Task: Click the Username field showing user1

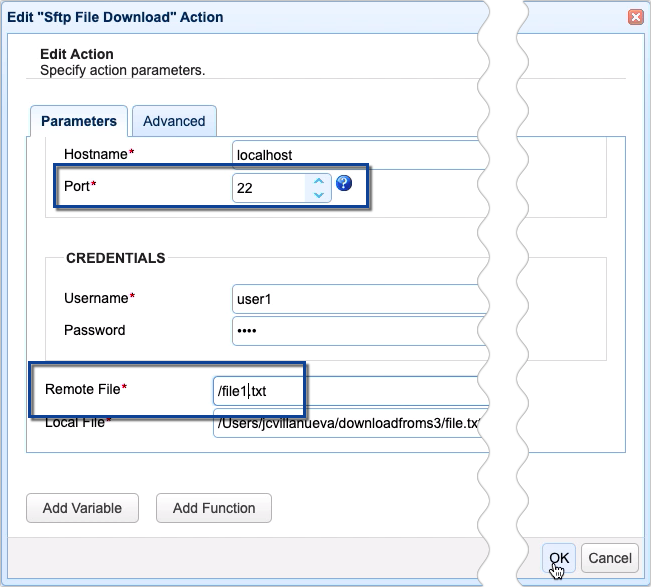Action: pyautogui.click(x=350, y=298)
